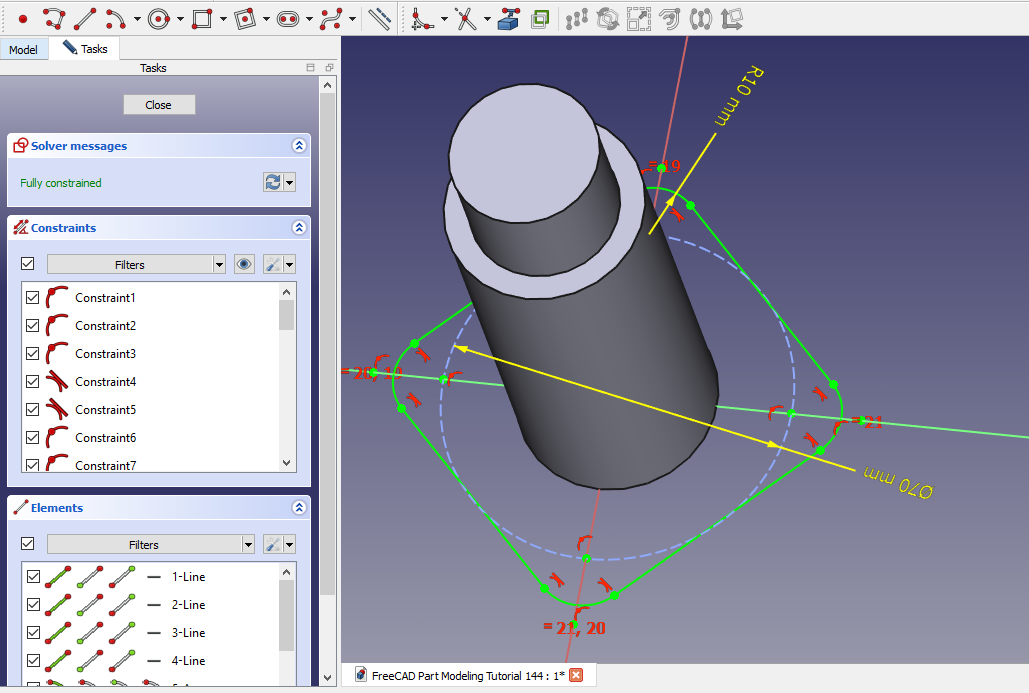The height and width of the screenshot is (693, 1029).
Task: Click the Close button in Tasks
Action: (159, 105)
